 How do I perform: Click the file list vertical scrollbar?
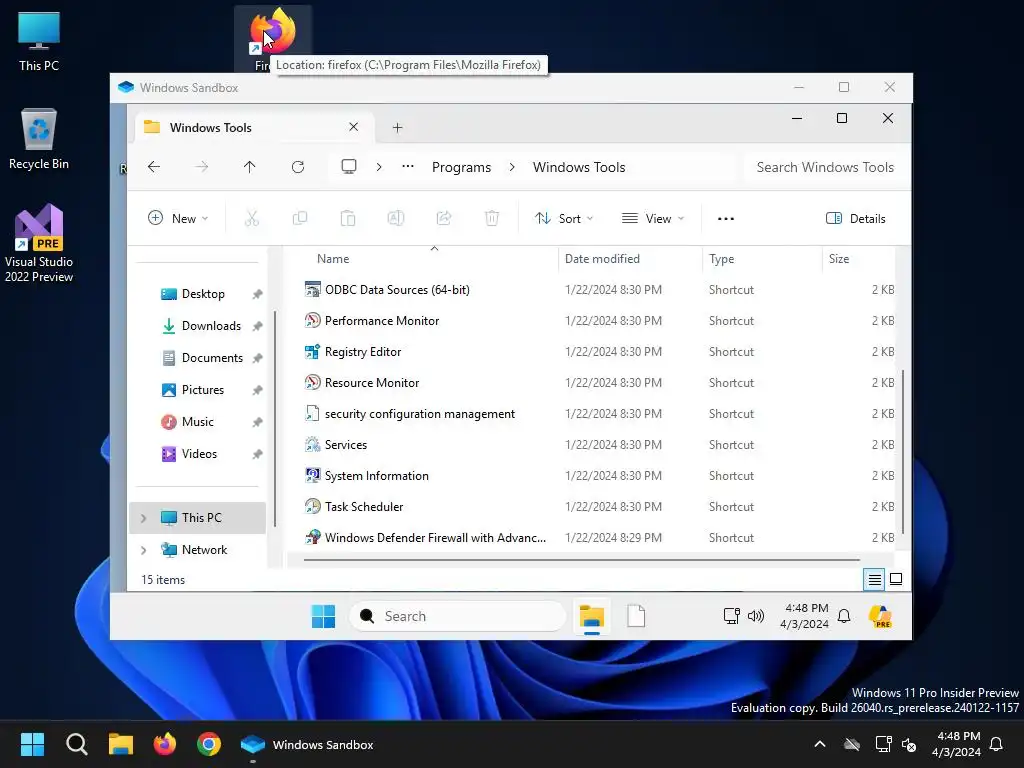point(903,452)
